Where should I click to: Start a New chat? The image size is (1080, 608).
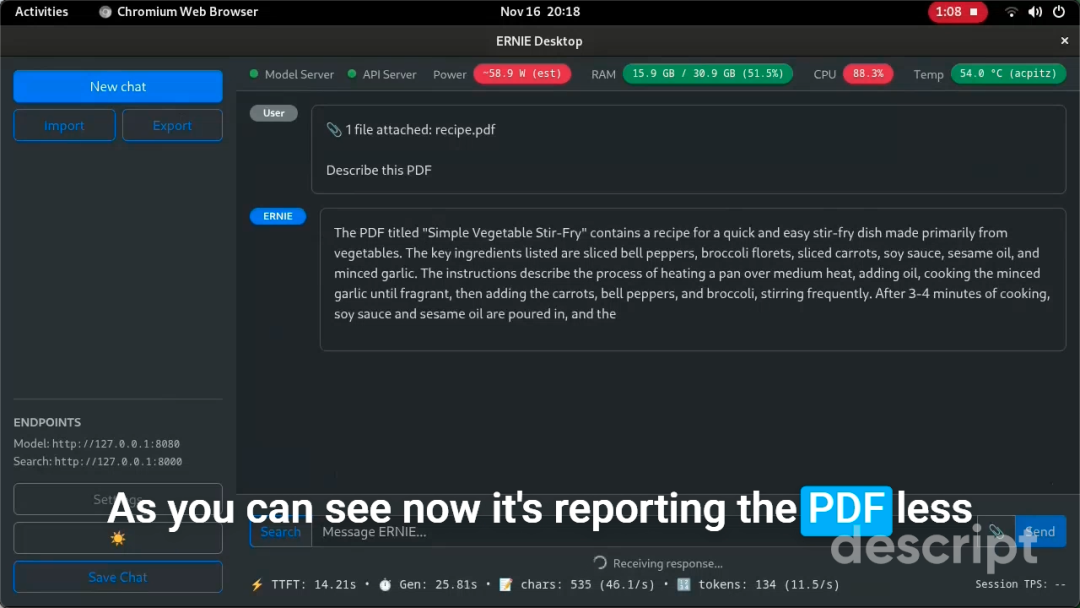[118, 87]
